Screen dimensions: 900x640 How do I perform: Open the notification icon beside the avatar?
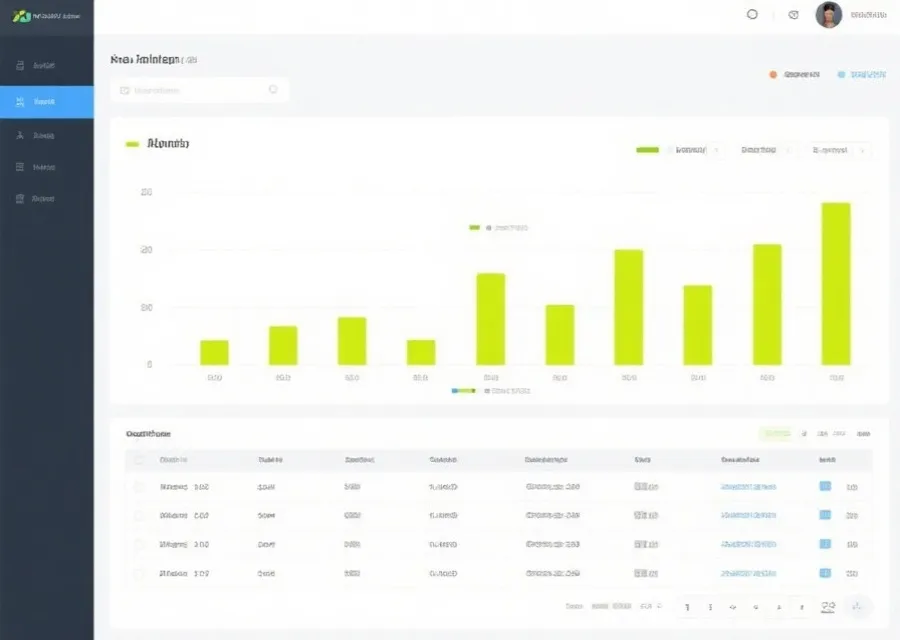pyautogui.click(x=793, y=15)
